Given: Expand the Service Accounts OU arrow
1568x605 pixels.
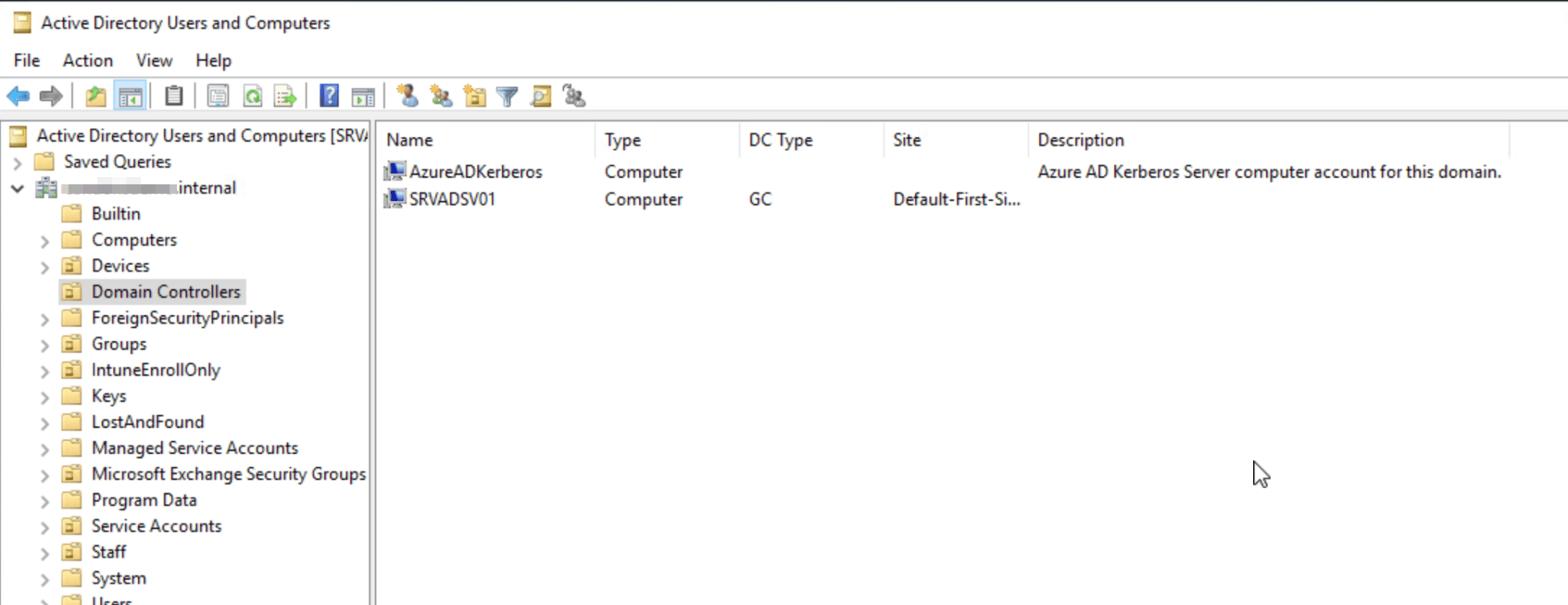Looking at the screenshot, I should (x=44, y=527).
